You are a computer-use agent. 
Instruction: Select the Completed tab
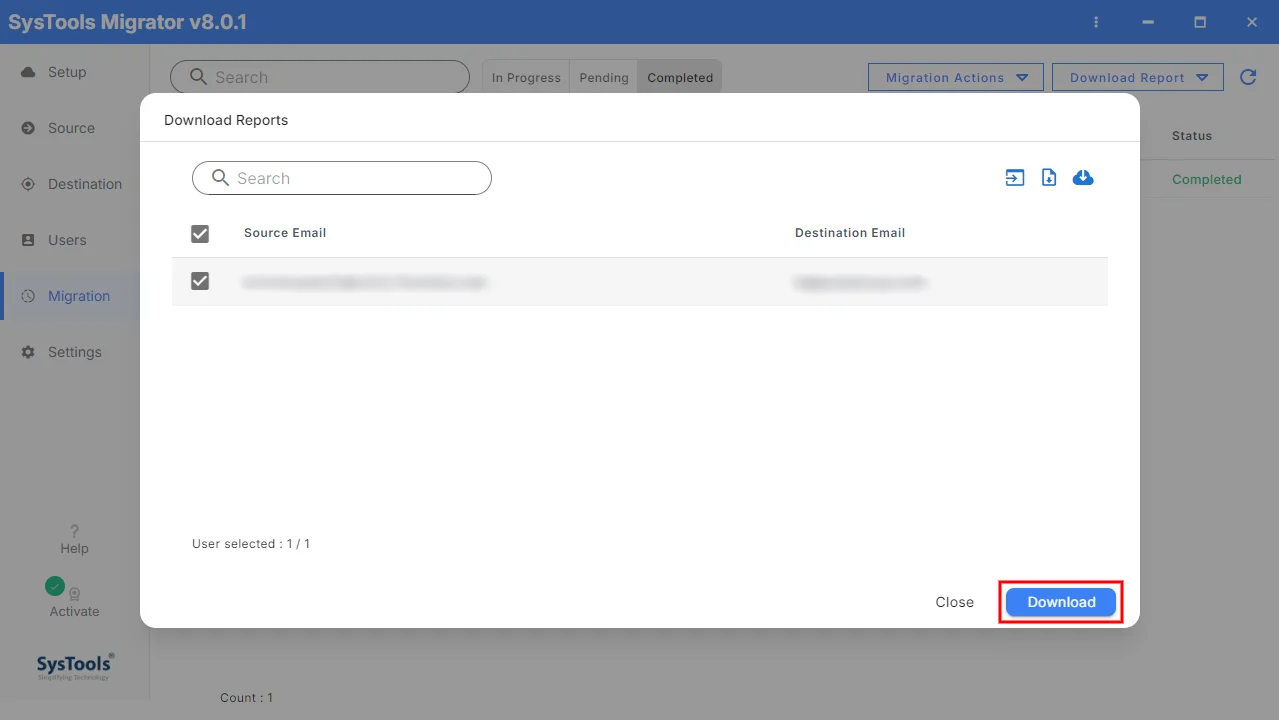pyautogui.click(x=680, y=77)
